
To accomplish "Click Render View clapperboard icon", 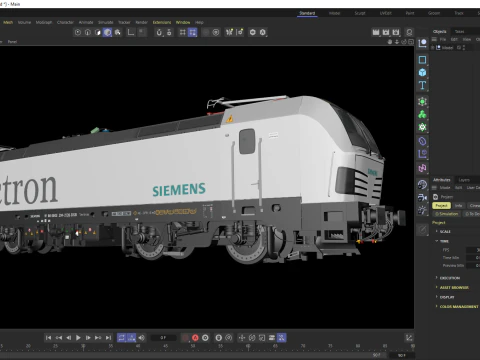I will tap(376, 32).
